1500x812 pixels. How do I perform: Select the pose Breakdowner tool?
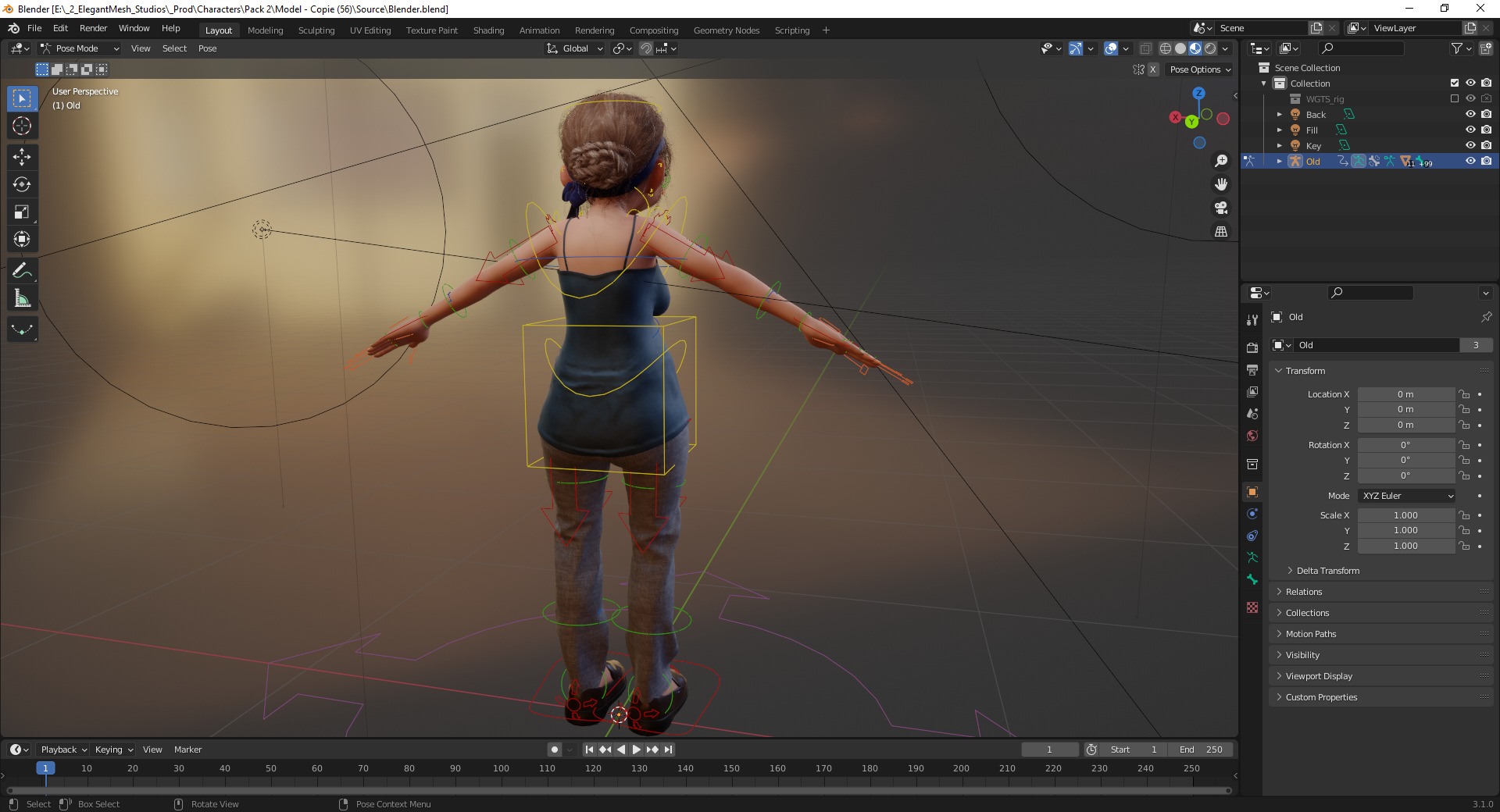pyautogui.click(x=22, y=329)
